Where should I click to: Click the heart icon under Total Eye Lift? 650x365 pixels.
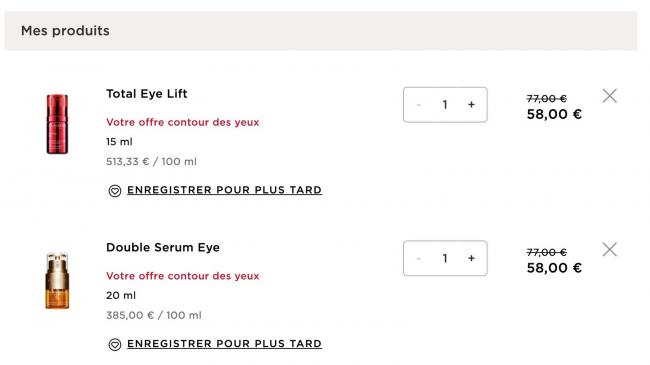click(115, 190)
